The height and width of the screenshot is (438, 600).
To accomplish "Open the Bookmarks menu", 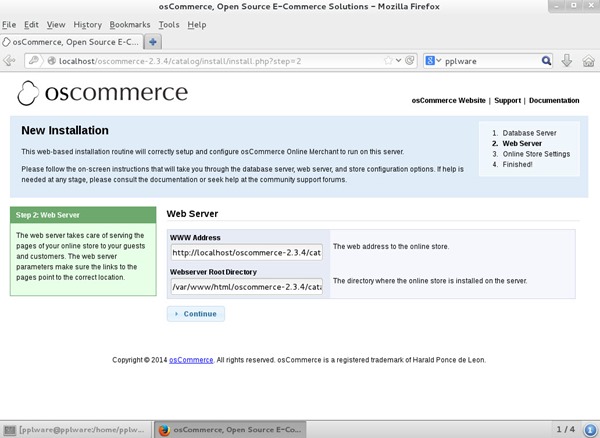I will coord(130,25).
